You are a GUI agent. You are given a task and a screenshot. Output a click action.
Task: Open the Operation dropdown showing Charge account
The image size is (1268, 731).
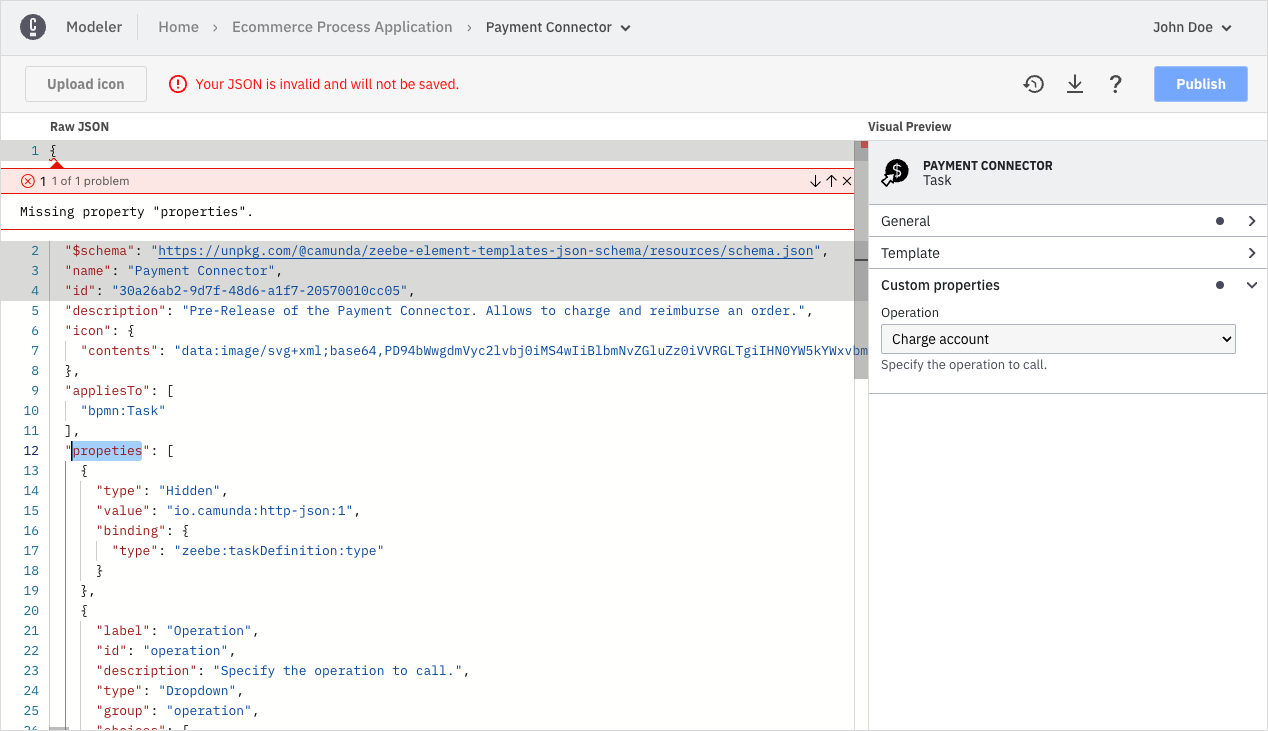[x=1057, y=339]
